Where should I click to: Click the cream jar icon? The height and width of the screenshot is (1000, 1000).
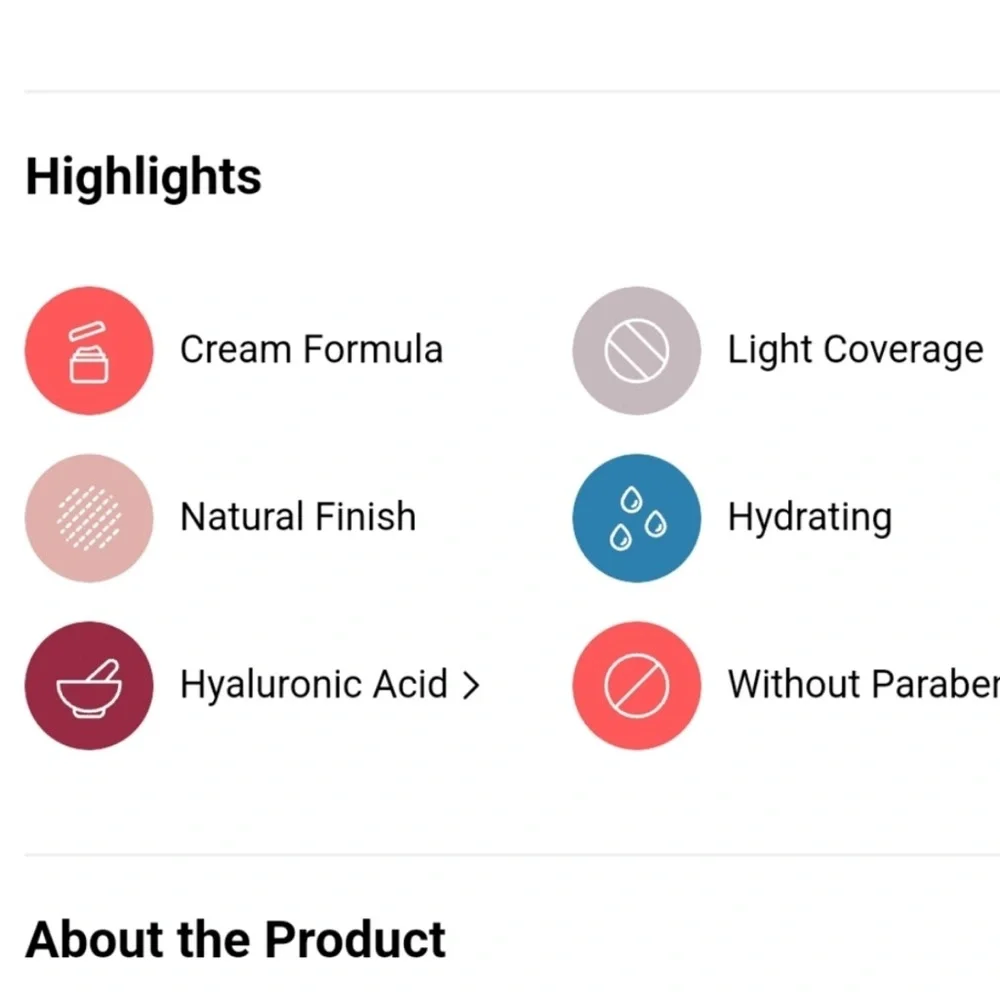88,351
